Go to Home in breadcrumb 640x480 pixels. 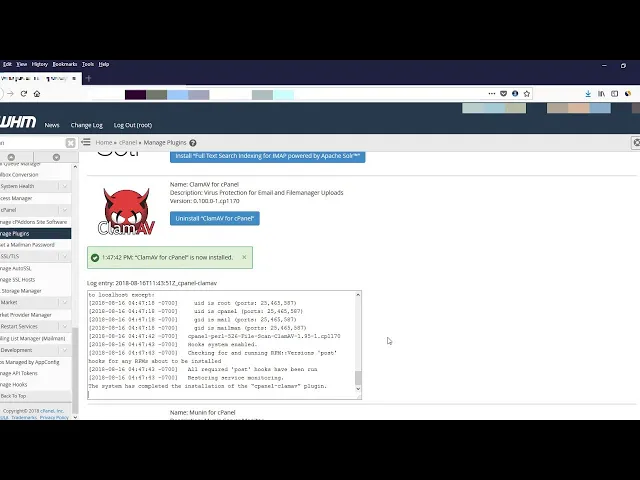click(x=104, y=142)
